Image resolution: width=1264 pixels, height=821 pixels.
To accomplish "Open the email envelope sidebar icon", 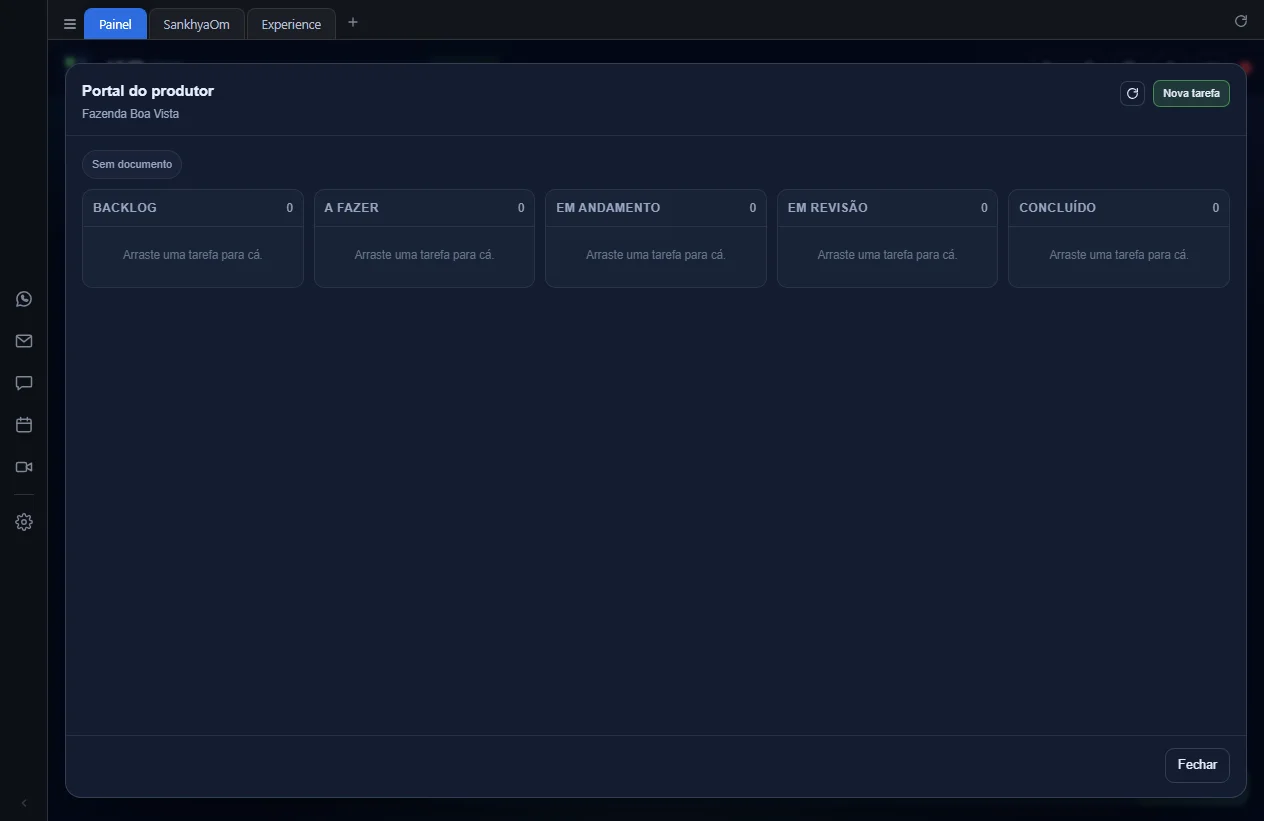I will (24, 341).
